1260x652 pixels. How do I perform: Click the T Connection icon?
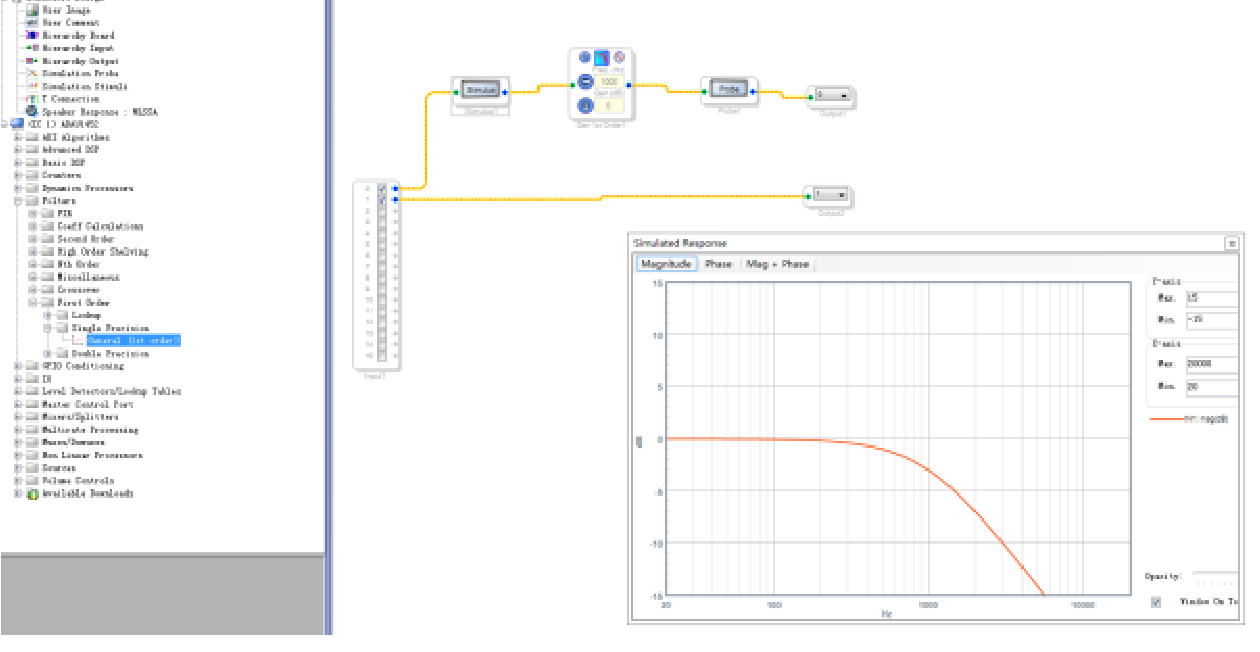point(32,99)
